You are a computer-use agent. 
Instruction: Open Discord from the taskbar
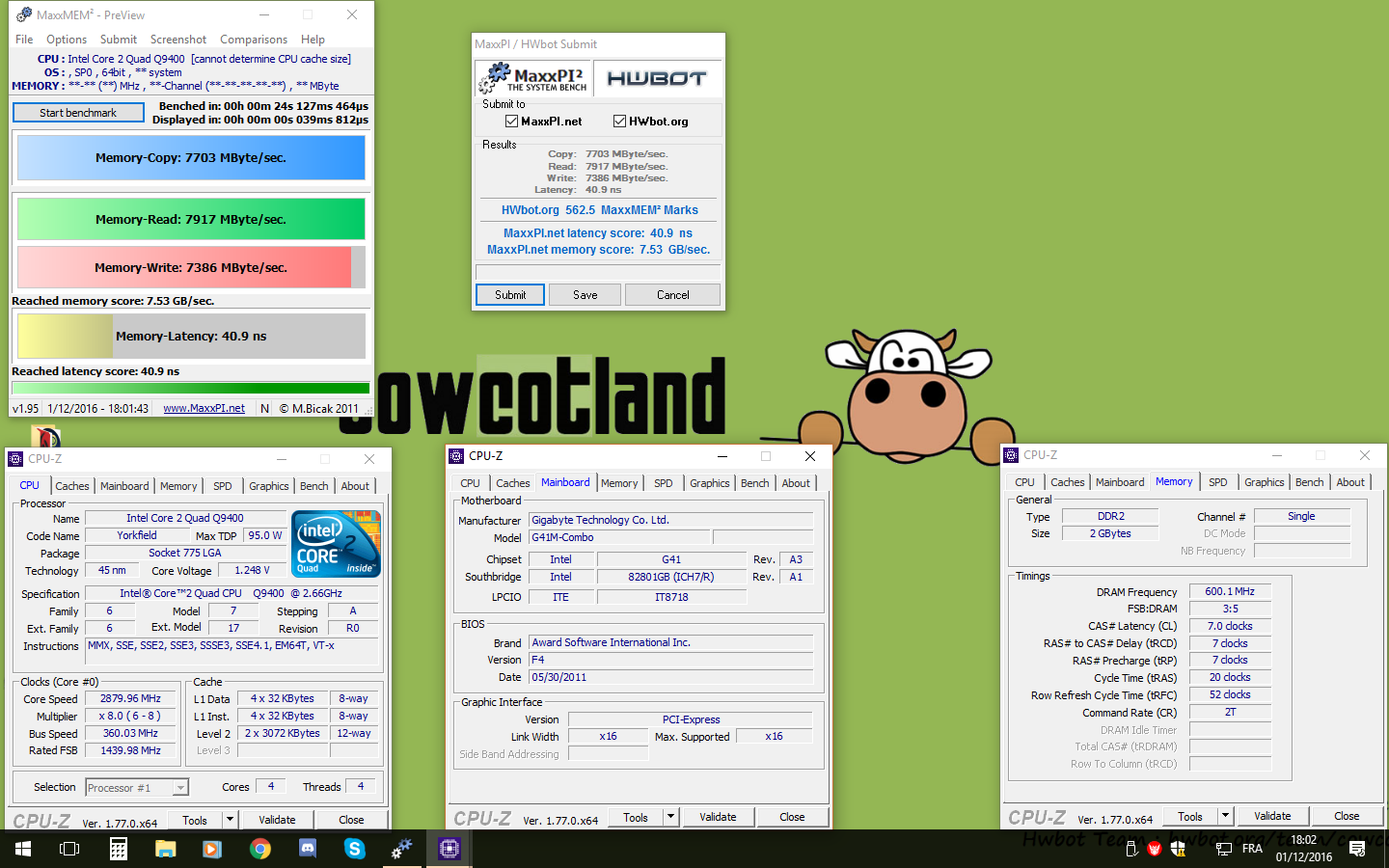(x=308, y=849)
